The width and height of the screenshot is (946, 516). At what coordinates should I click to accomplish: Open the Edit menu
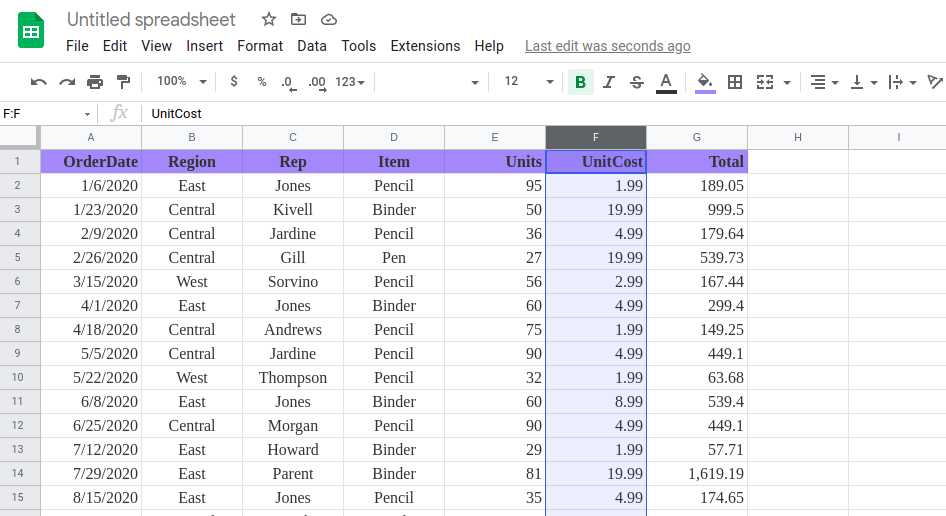(x=115, y=46)
